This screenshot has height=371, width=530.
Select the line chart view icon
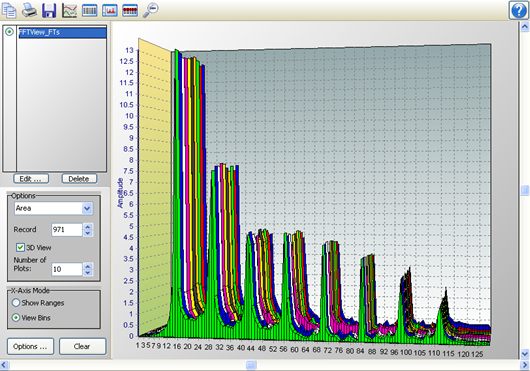pos(69,10)
